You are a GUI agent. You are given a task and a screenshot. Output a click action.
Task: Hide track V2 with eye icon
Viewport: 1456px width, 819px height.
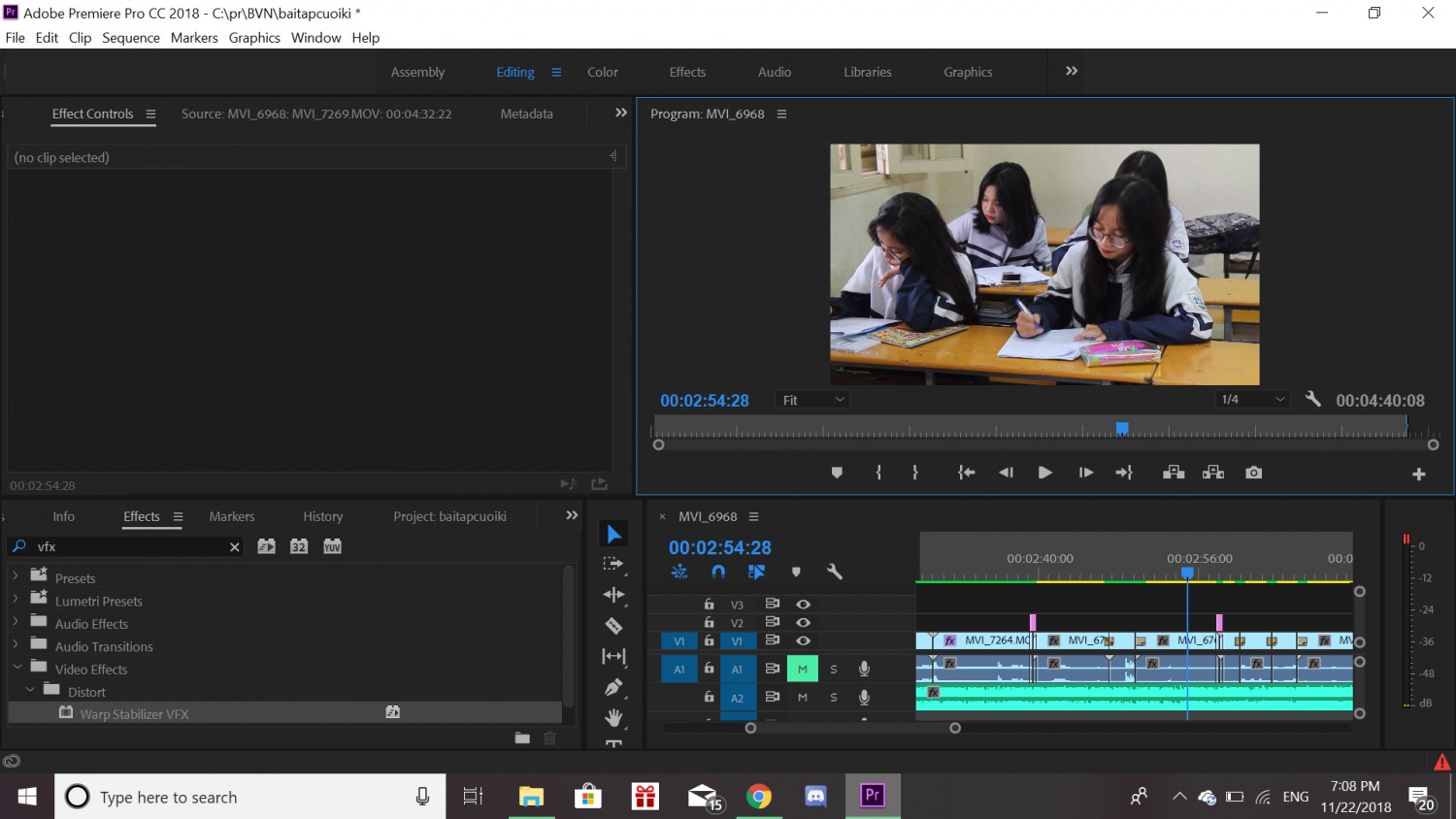[x=803, y=622]
